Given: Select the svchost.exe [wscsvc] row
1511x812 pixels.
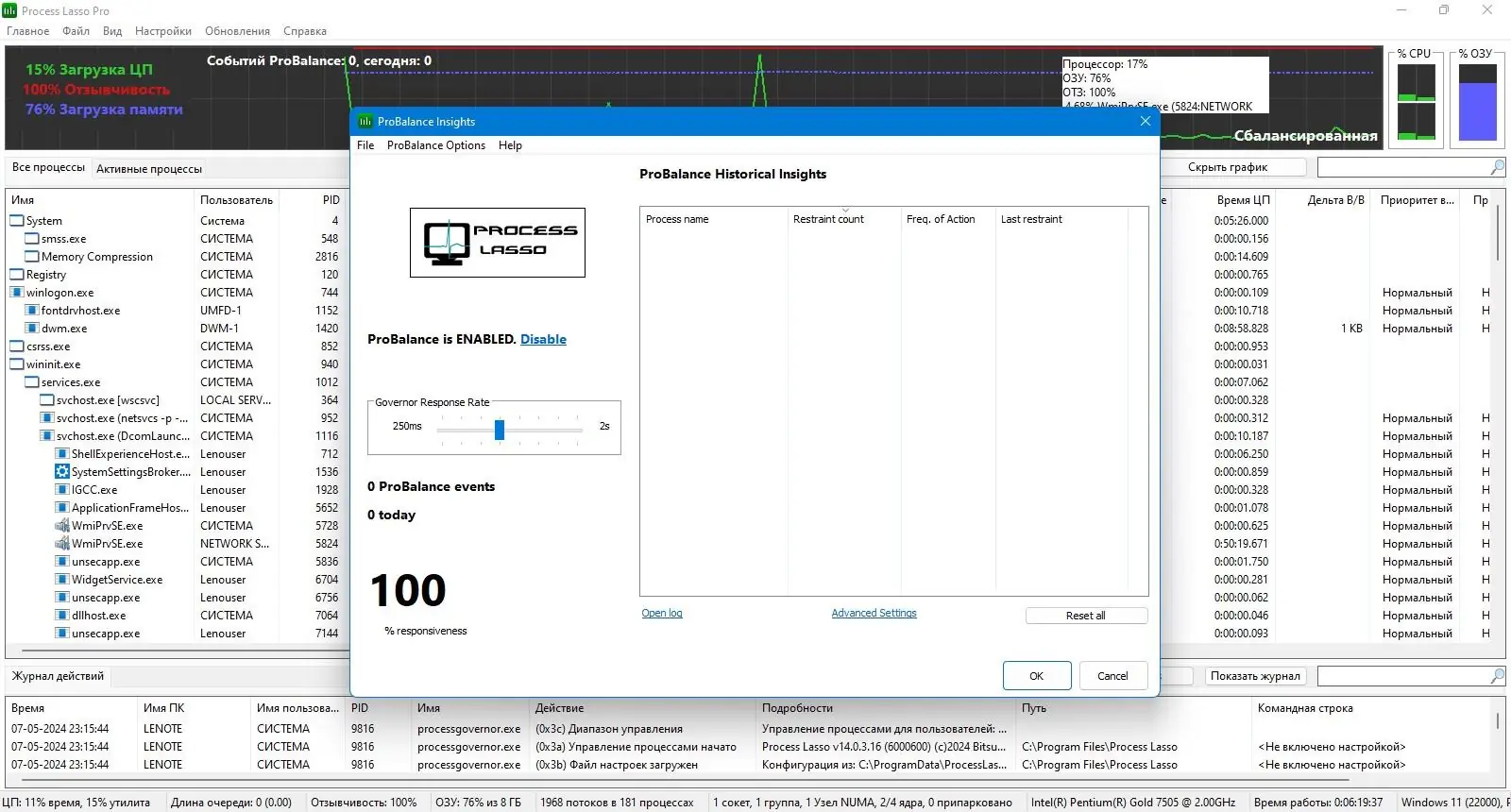Looking at the screenshot, I should tap(178, 400).
